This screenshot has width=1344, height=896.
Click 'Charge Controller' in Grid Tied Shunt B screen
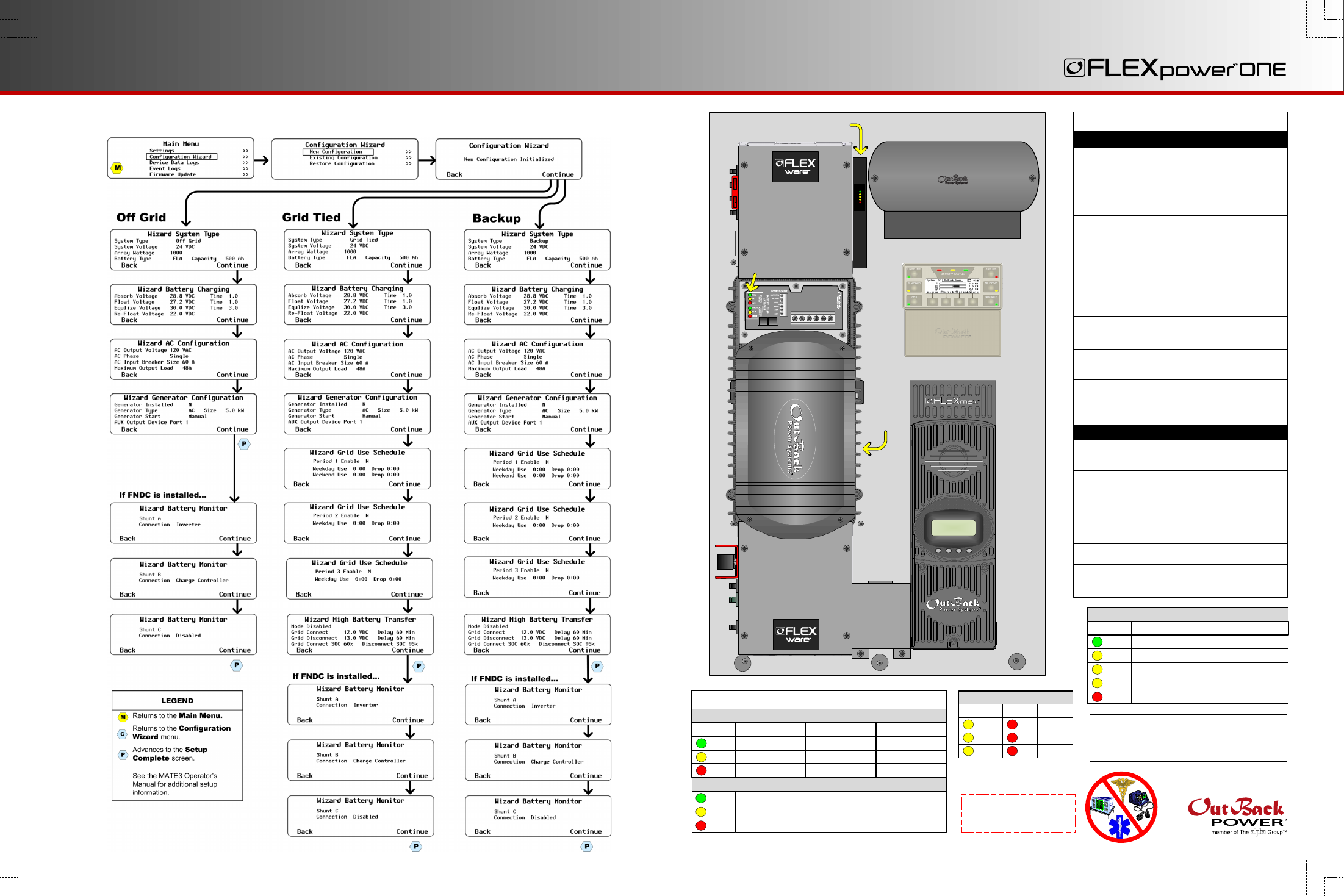coord(379,761)
